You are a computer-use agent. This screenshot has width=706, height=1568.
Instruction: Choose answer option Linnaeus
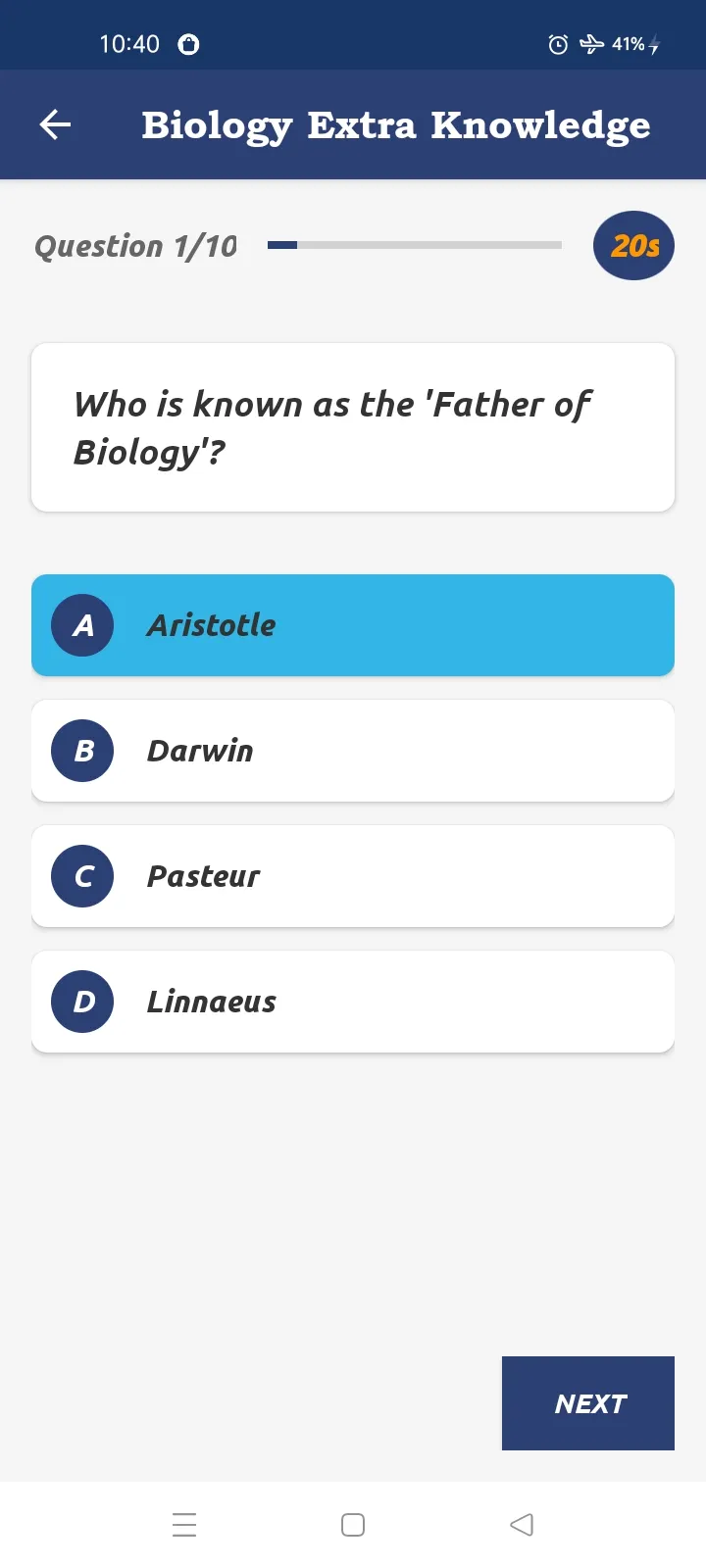tap(353, 1002)
